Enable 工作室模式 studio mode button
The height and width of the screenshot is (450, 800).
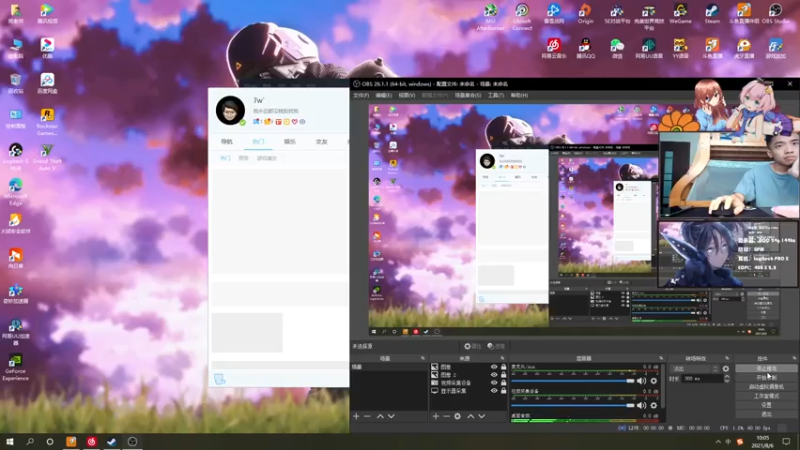766,396
